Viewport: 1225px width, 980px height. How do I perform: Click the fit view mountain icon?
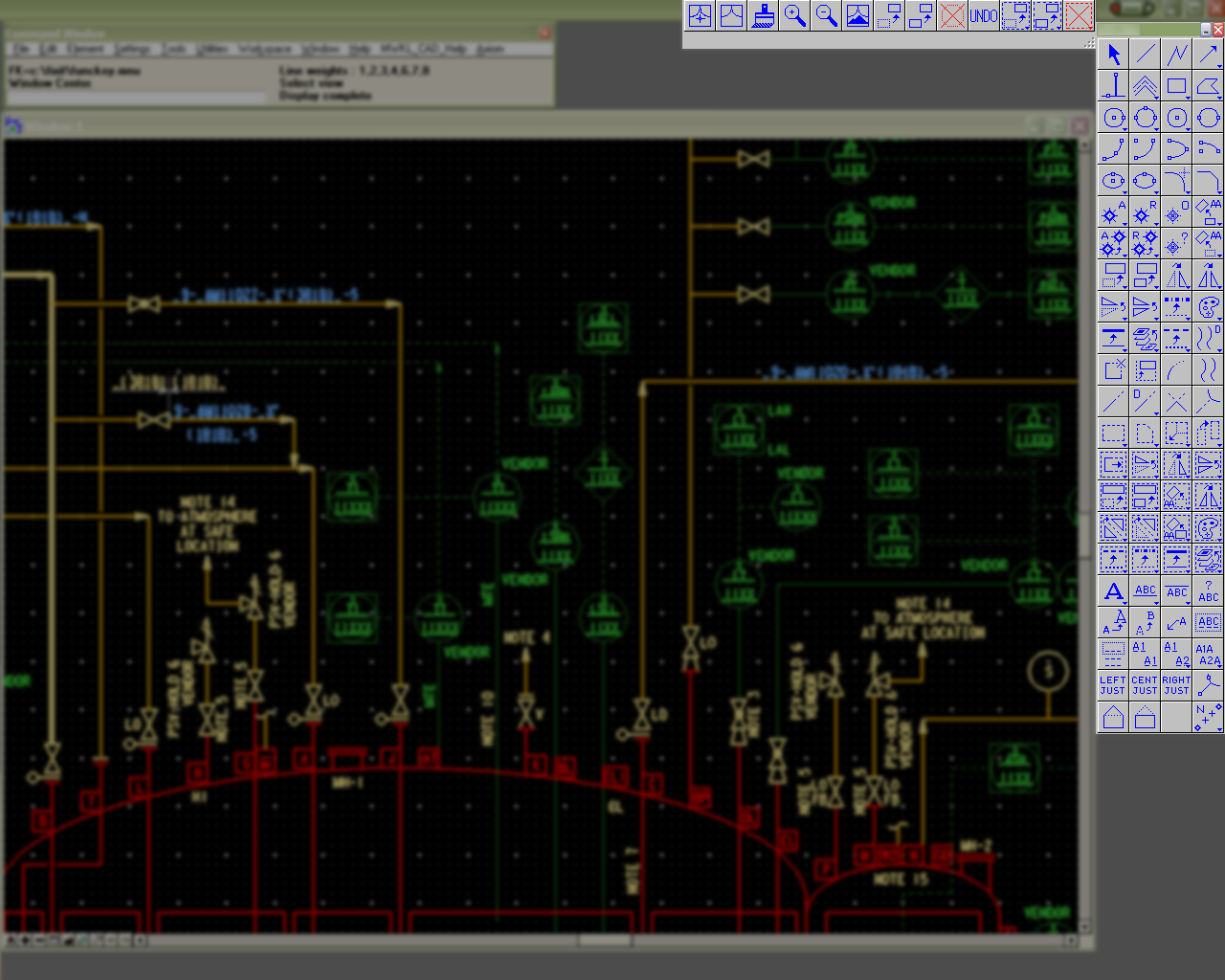[857, 15]
